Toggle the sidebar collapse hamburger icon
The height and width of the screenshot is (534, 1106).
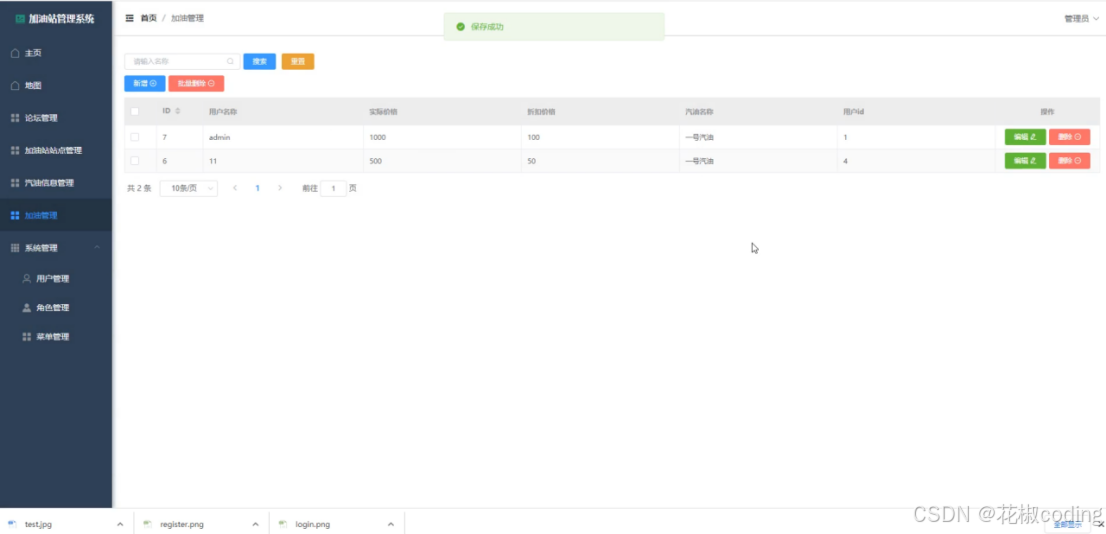click(129, 18)
